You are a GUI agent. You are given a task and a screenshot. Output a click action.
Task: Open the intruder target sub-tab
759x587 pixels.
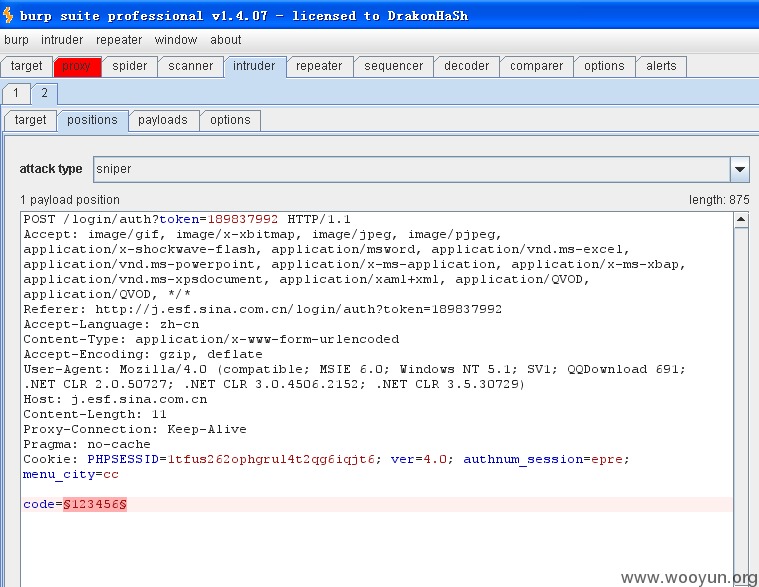coord(30,120)
